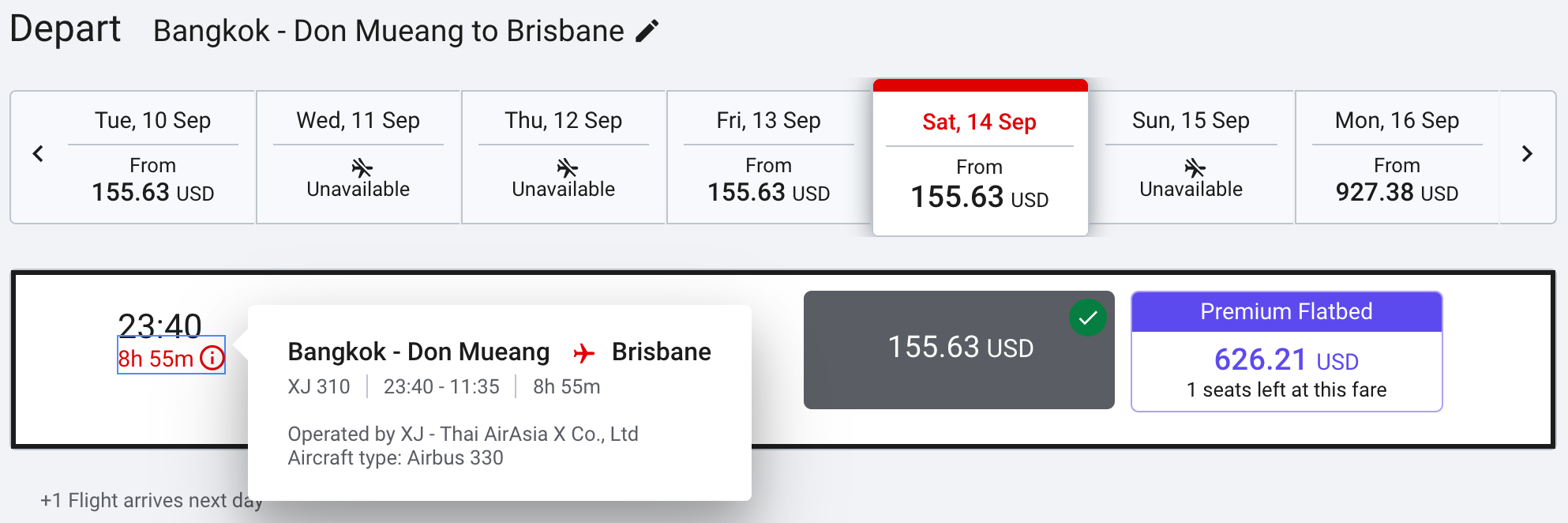Image resolution: width=1568 pixels, height=523 pixels.
Task: Click the Premium Flatbed purple header
Action: point(1286,312)
